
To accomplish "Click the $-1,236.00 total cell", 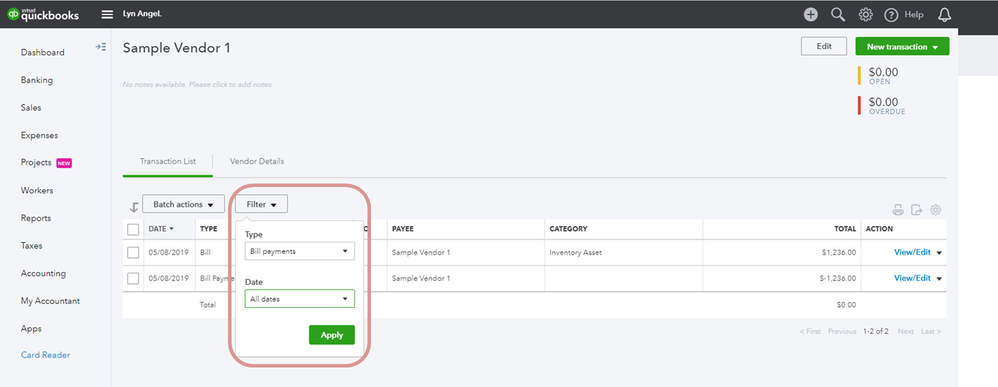I will tap(838, 278).
